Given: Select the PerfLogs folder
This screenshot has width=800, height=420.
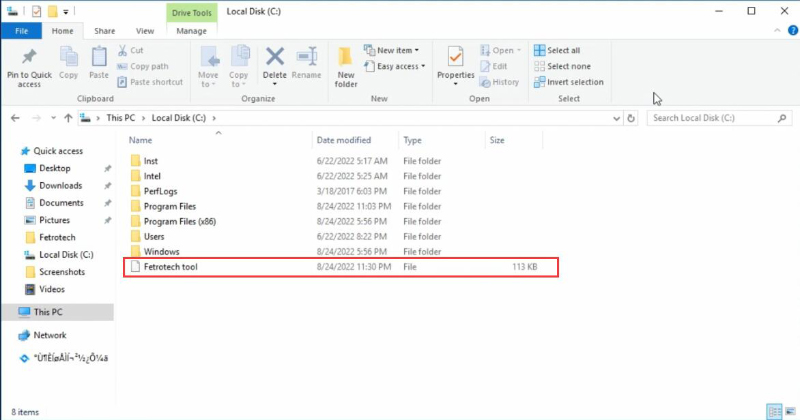Looking at the screenshot, I should (x=160, y=191).
